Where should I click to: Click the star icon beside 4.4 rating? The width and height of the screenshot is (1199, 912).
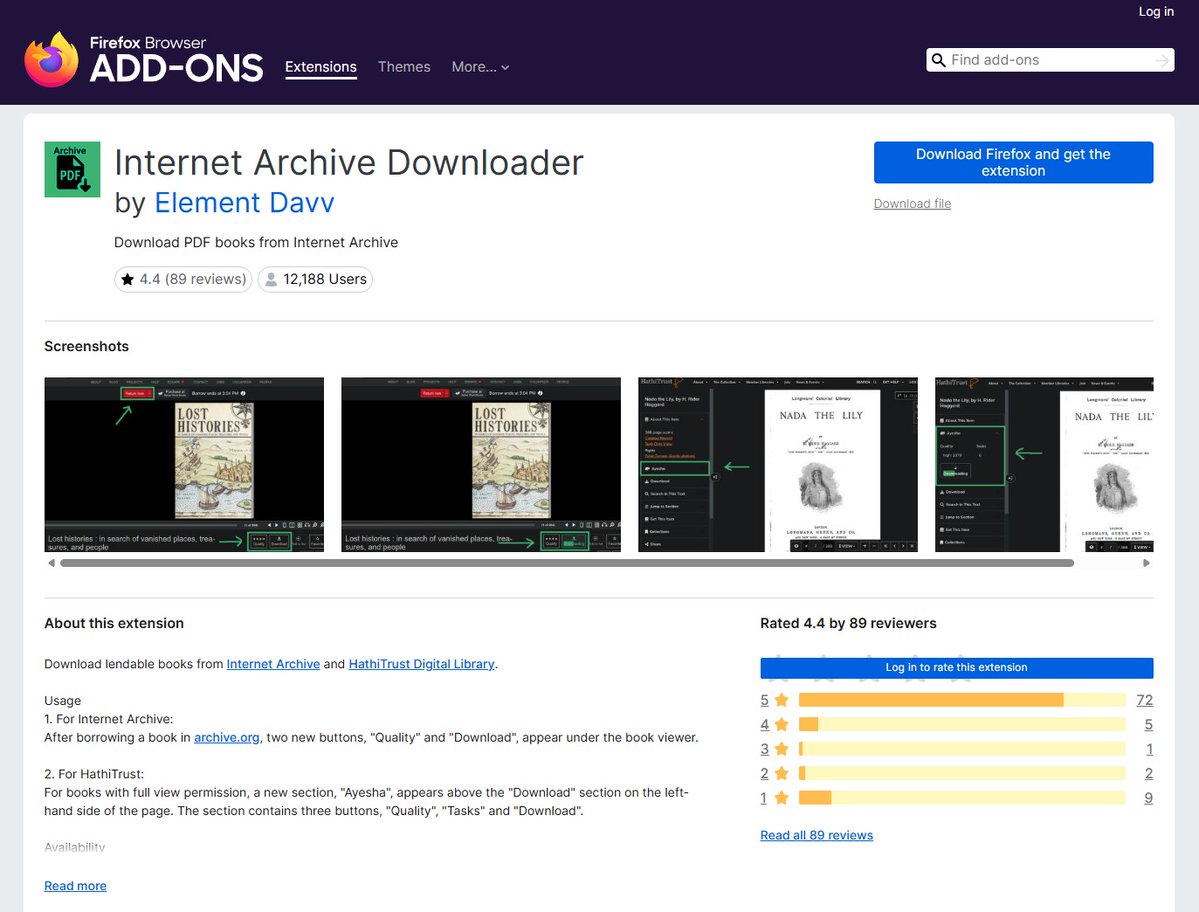(x=128, y=280)
